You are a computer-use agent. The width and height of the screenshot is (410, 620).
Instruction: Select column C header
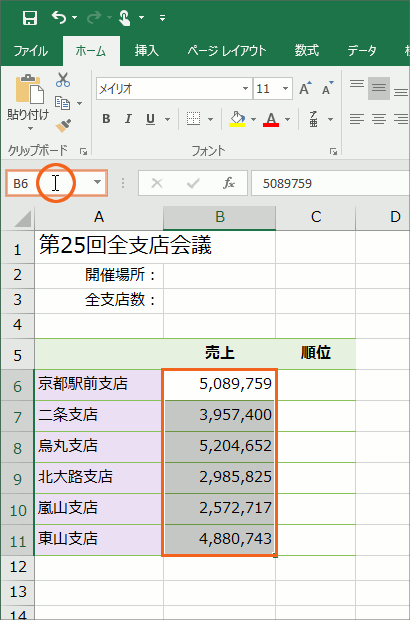pos(316,217)
